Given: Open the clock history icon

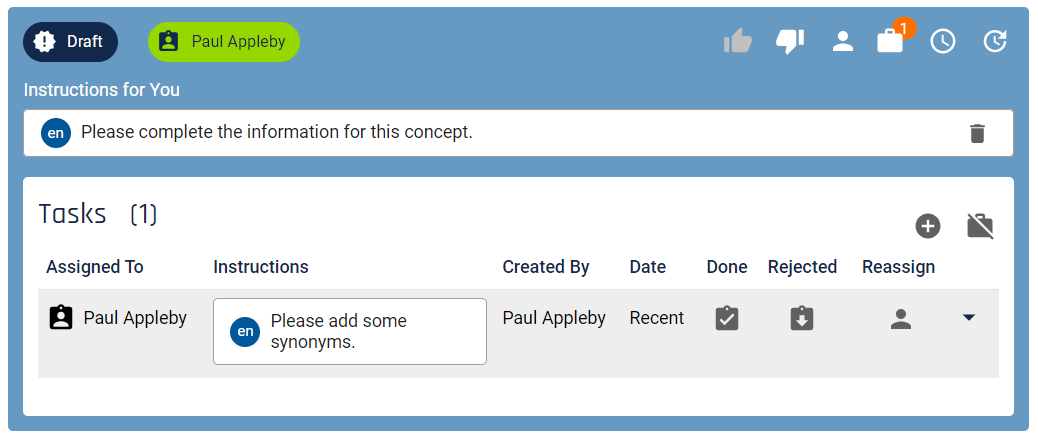Looking at the screenshot, I should coord(943,42).
